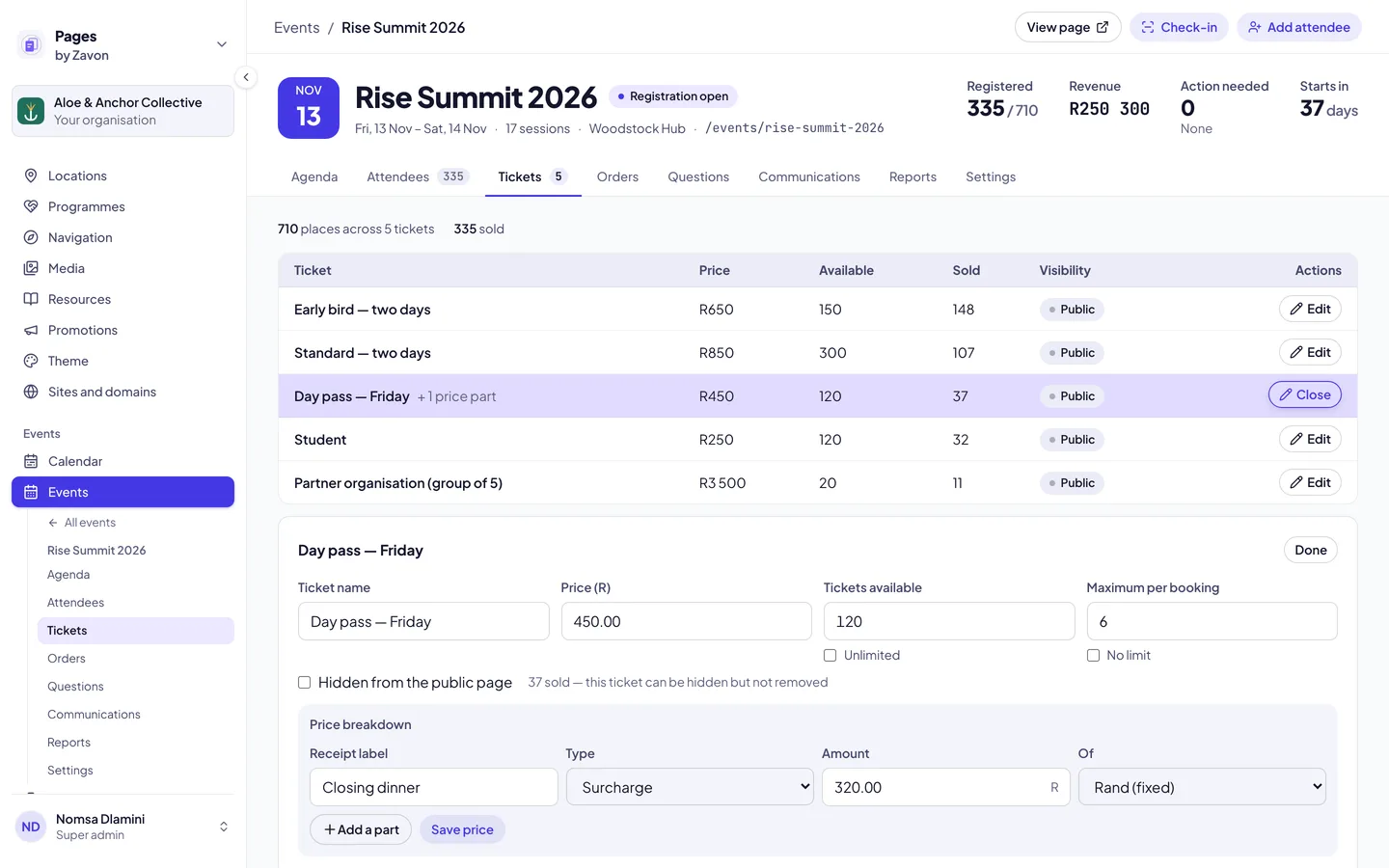Click the Calendar sidebar icon

[31, 461]
